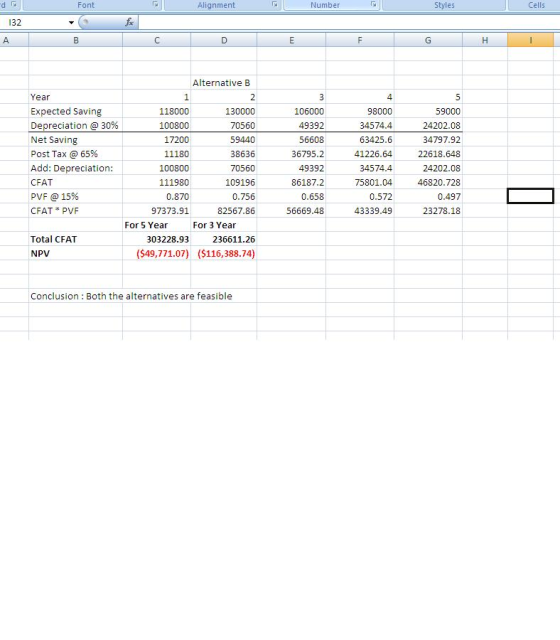Select Net Saving value 63425.6
The image size is (560, 640).
coord(360,140)
